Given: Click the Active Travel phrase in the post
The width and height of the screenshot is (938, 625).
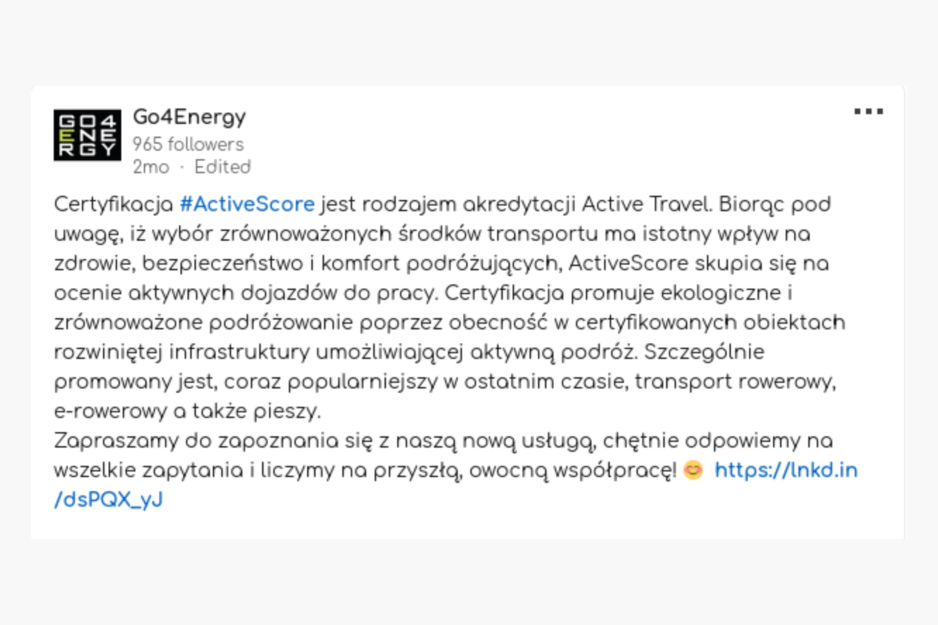Looking at the screenshot, I should 645,205.
